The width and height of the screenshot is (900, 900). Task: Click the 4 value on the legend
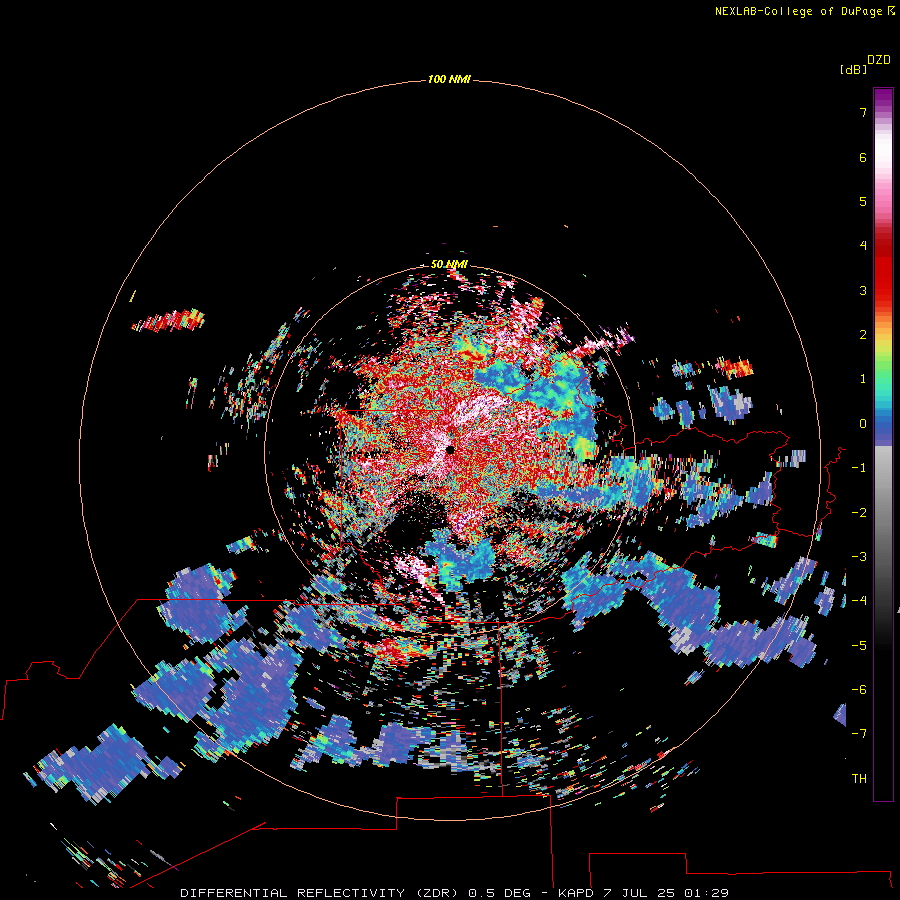(863, 246)
